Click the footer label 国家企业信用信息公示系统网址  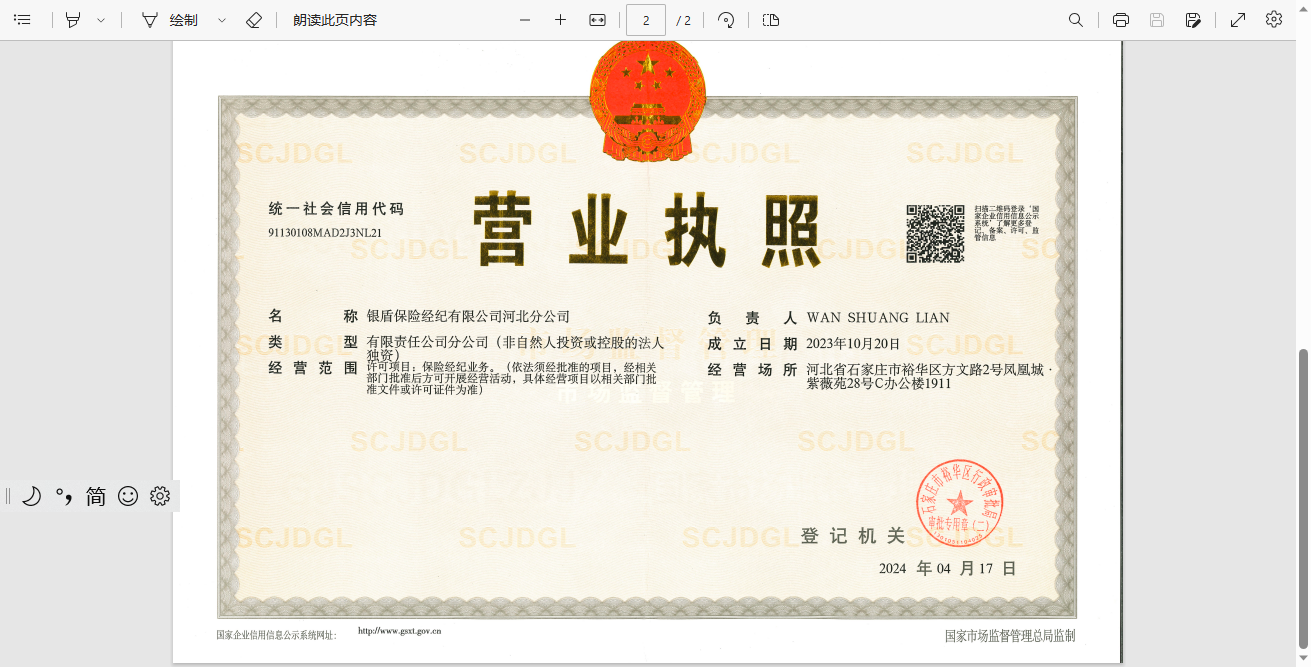[277, 635]
